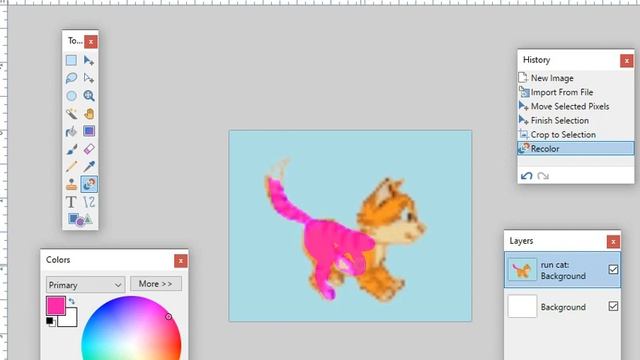The image size is (640, 360).
Task: Jump to Move Selected Pixels history step
Action: pos(576,106)
